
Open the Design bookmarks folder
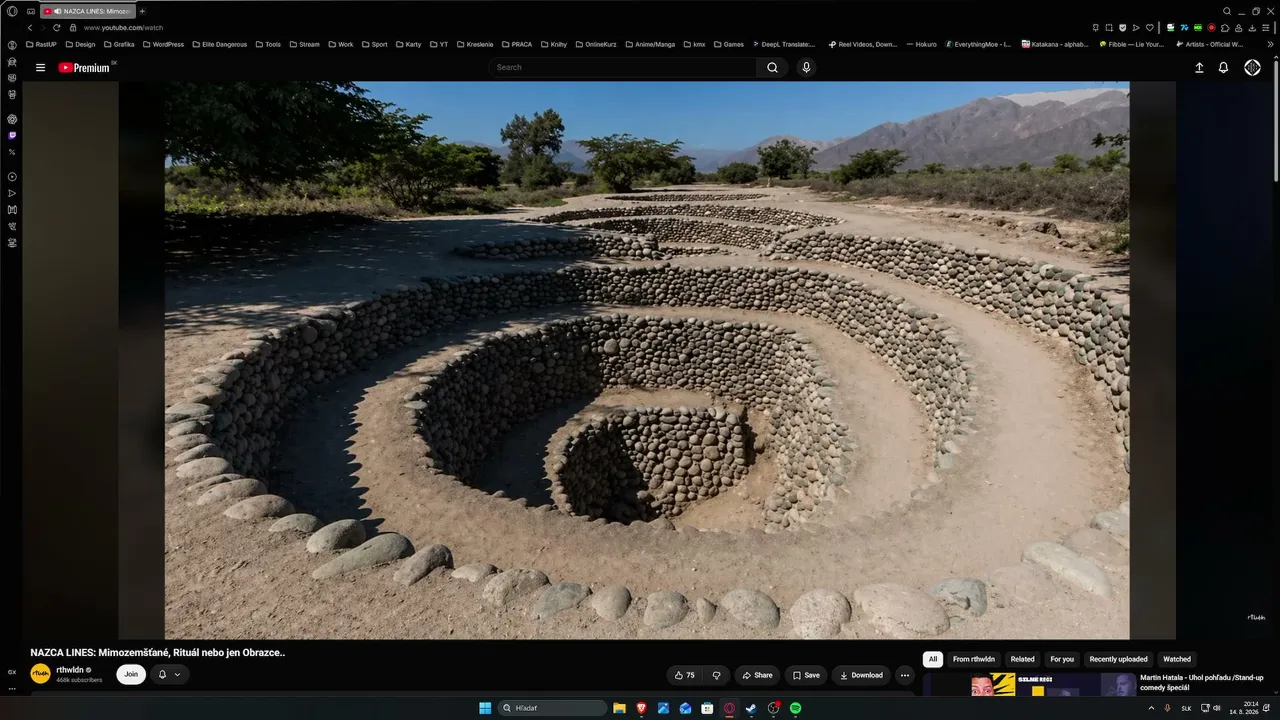coord(80,44)
